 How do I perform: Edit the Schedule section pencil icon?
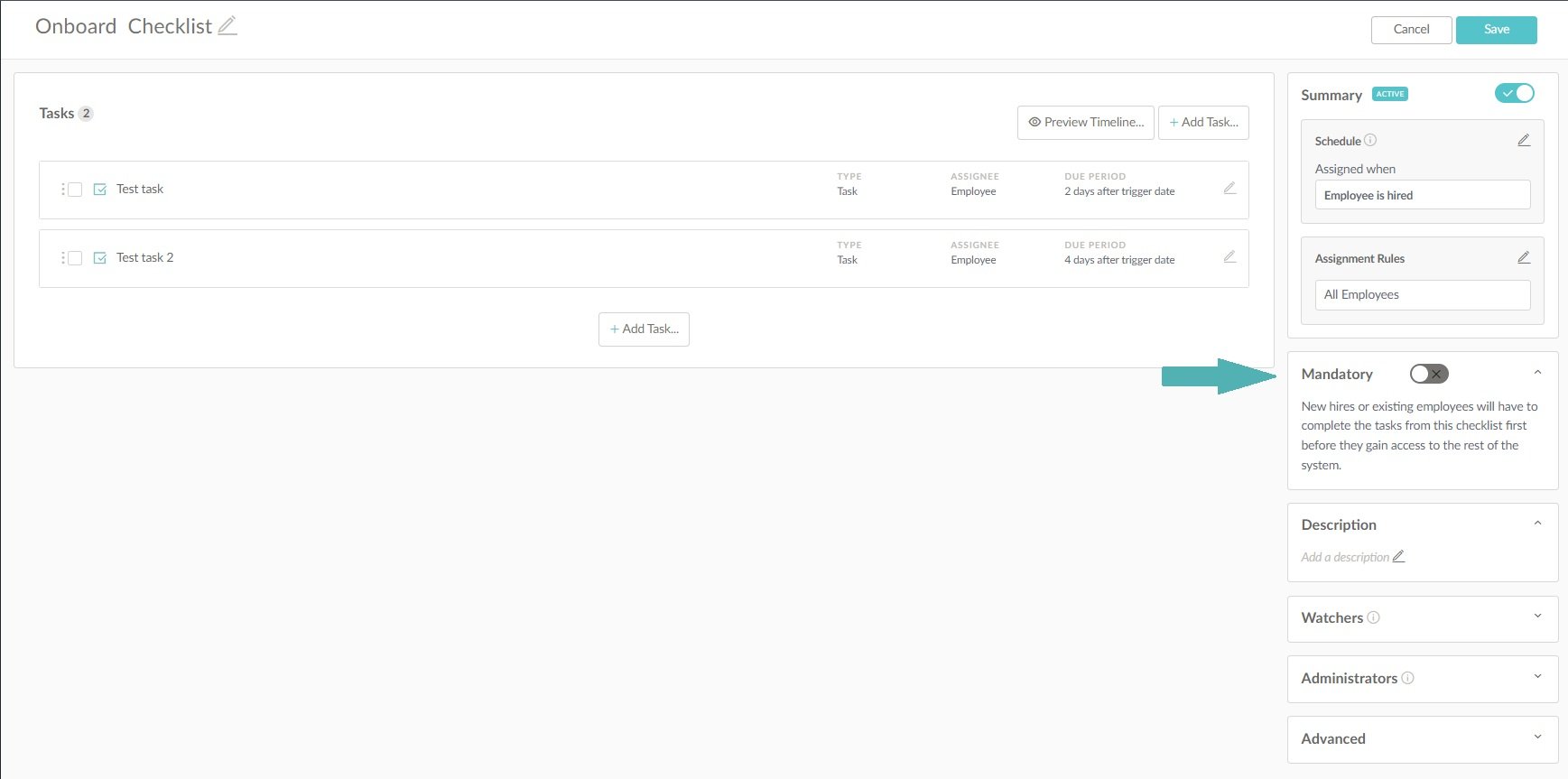click(x=1524, y=141)
